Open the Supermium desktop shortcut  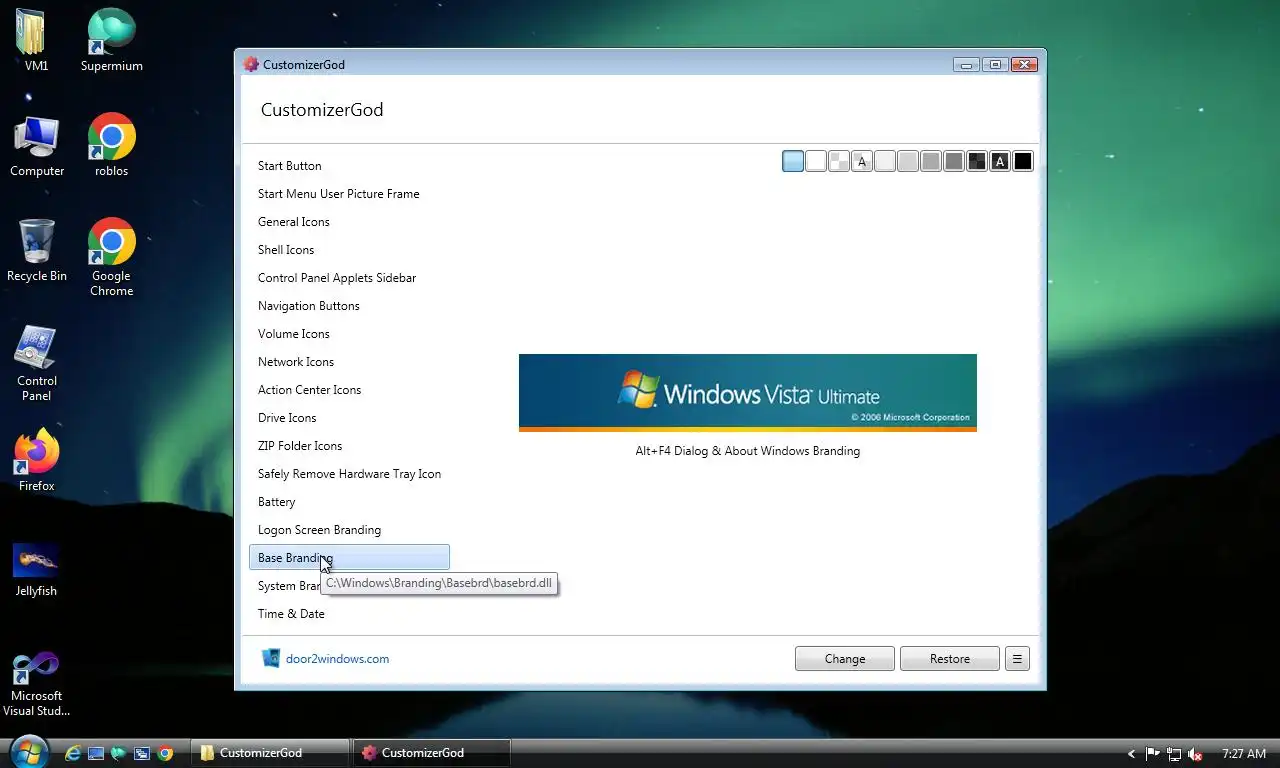coord(111,40)
